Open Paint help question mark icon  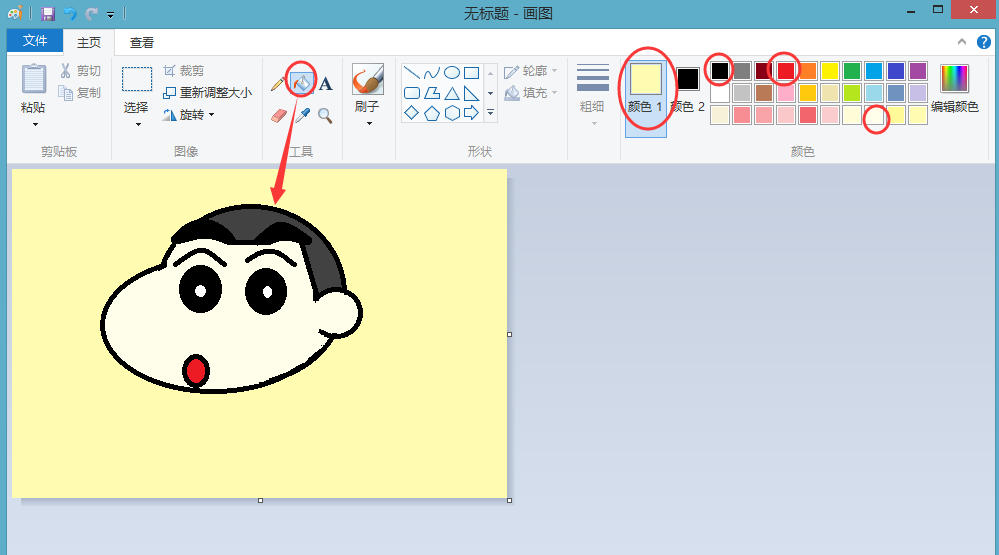click(984, 42)
